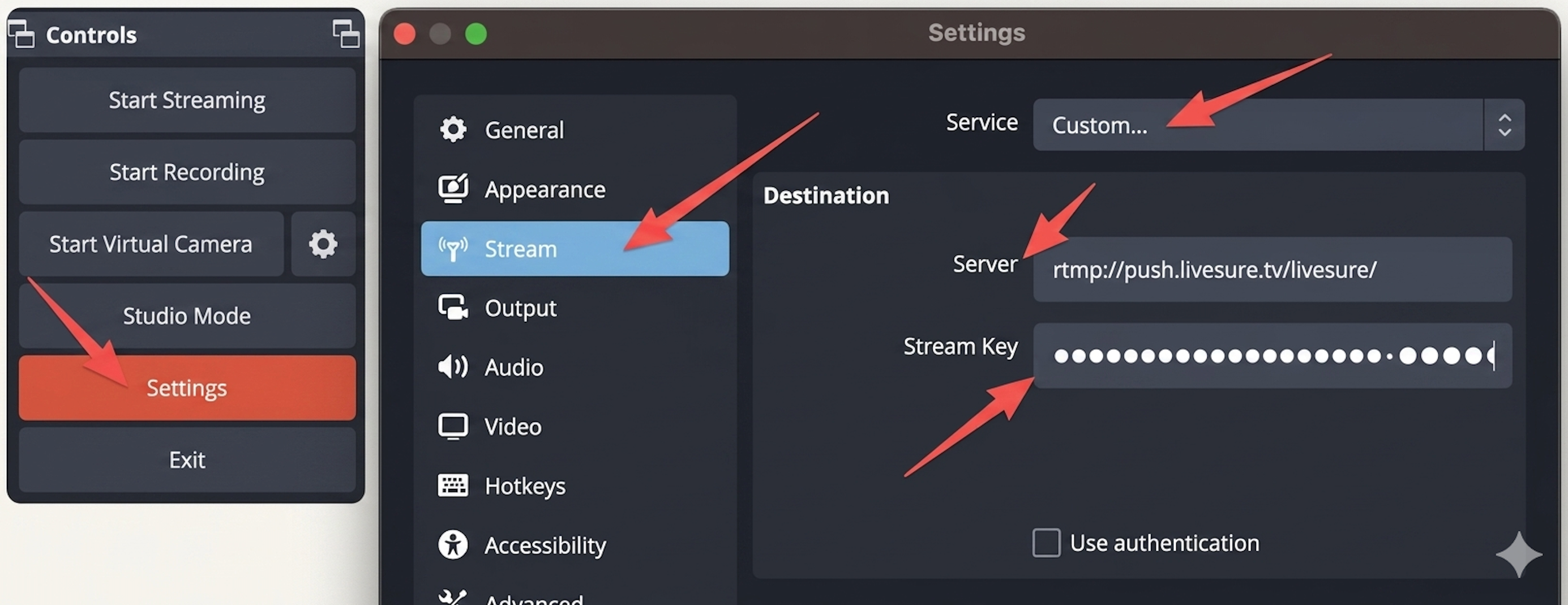1568x605 pixels.
Task: Start the Virtual Camera
Action: pos(151,244)
